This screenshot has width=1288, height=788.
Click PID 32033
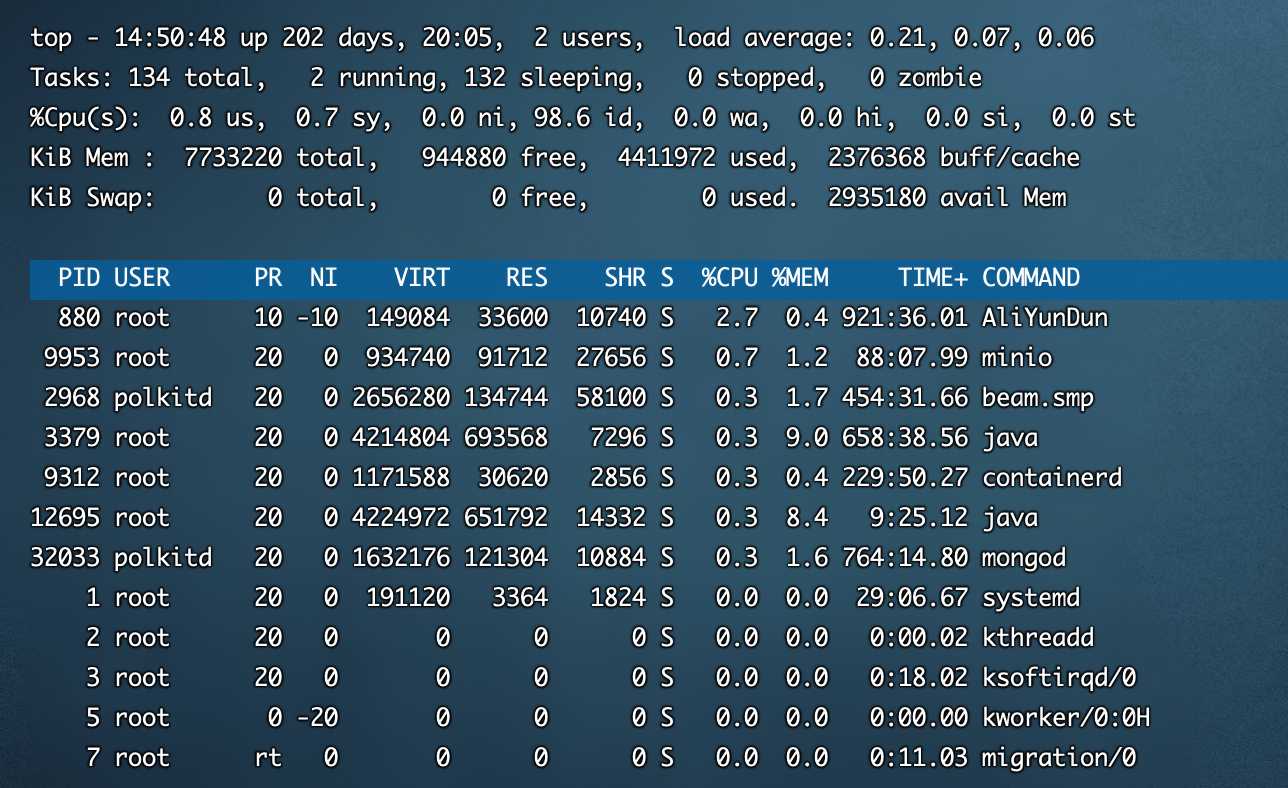65,558
